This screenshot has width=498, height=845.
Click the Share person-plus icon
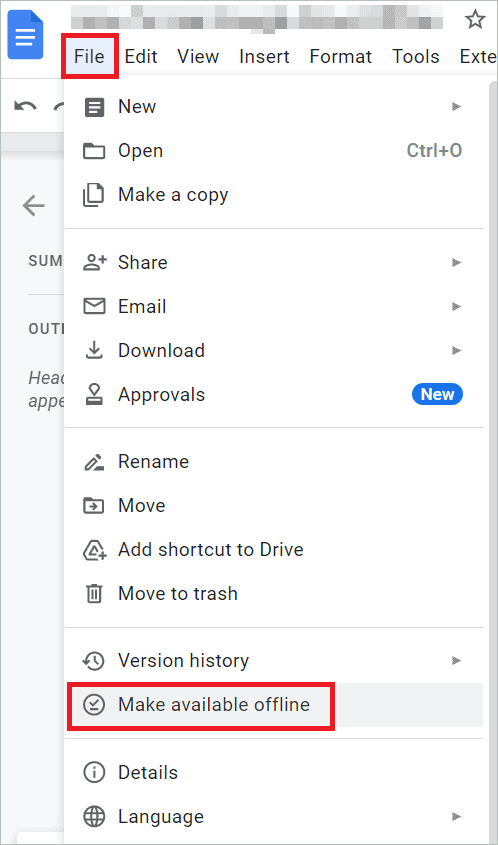click(94, 262)
